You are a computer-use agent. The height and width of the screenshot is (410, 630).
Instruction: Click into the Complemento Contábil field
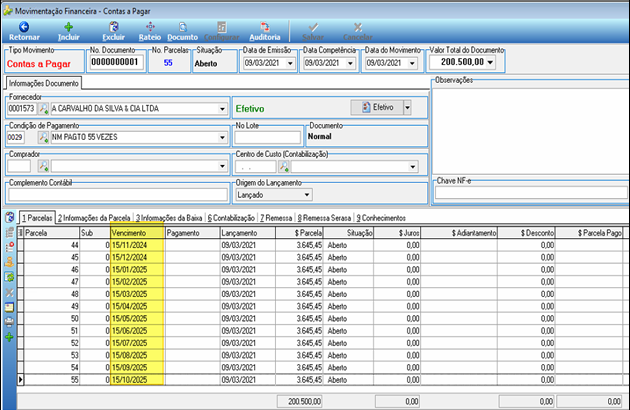(118, 195)
